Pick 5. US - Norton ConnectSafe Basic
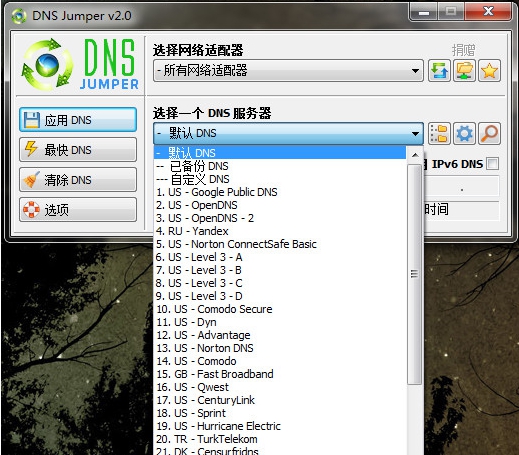 [280, 244]
